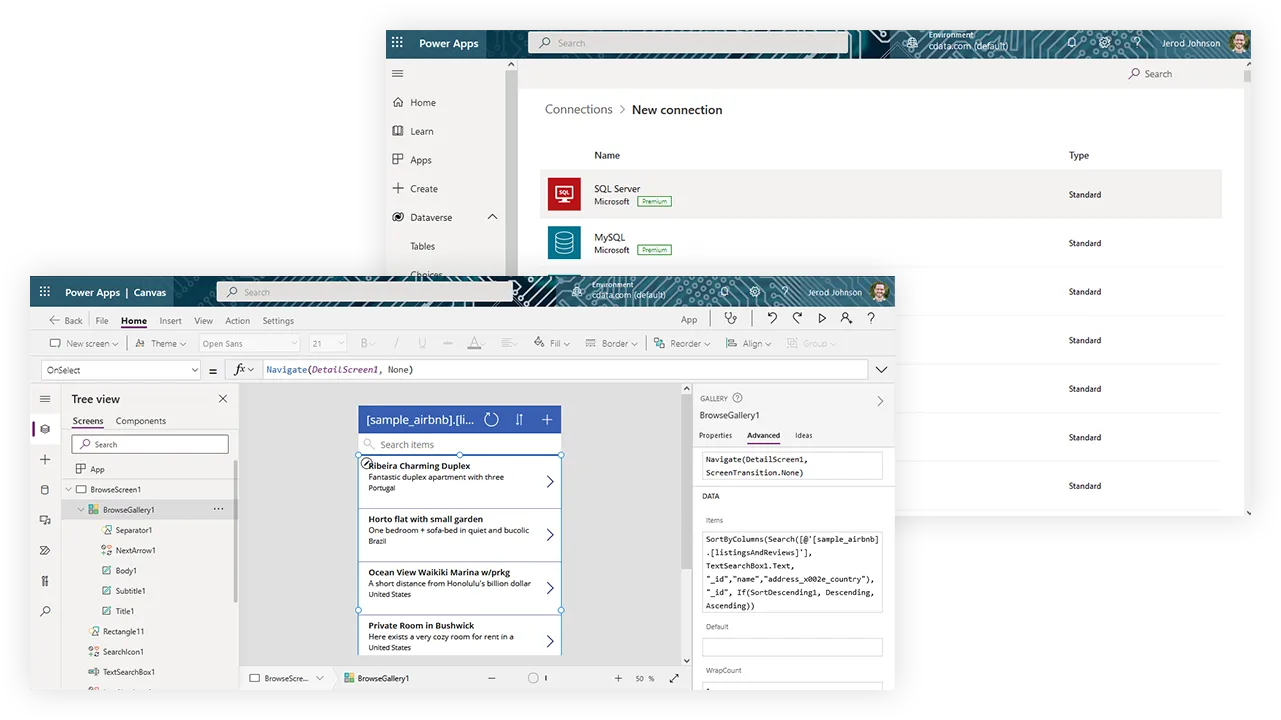1281x720 pixels.
Task: Navigate back using the Connections breadcrumb link
Action: [578, 109]
